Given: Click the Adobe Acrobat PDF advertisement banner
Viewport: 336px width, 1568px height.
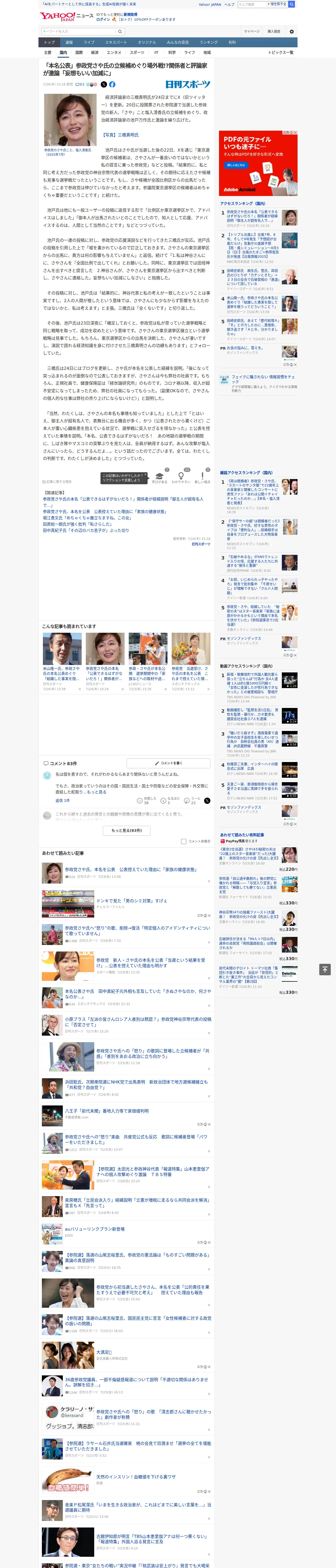Looking at the screenshot, I should (259, 163).
